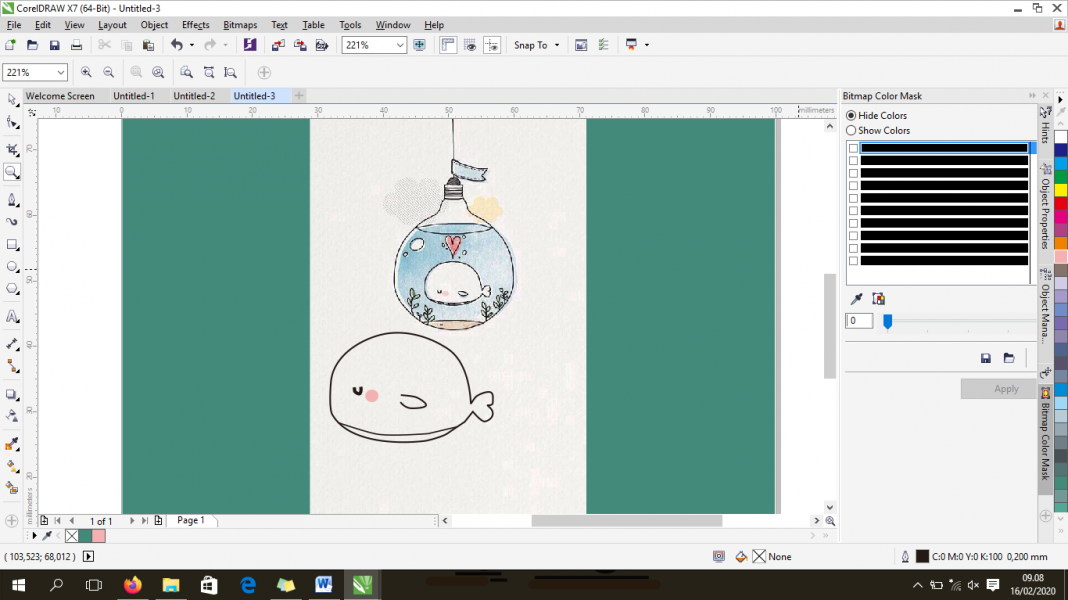Open the Undo history dropdown arrow

pos(191,45)
